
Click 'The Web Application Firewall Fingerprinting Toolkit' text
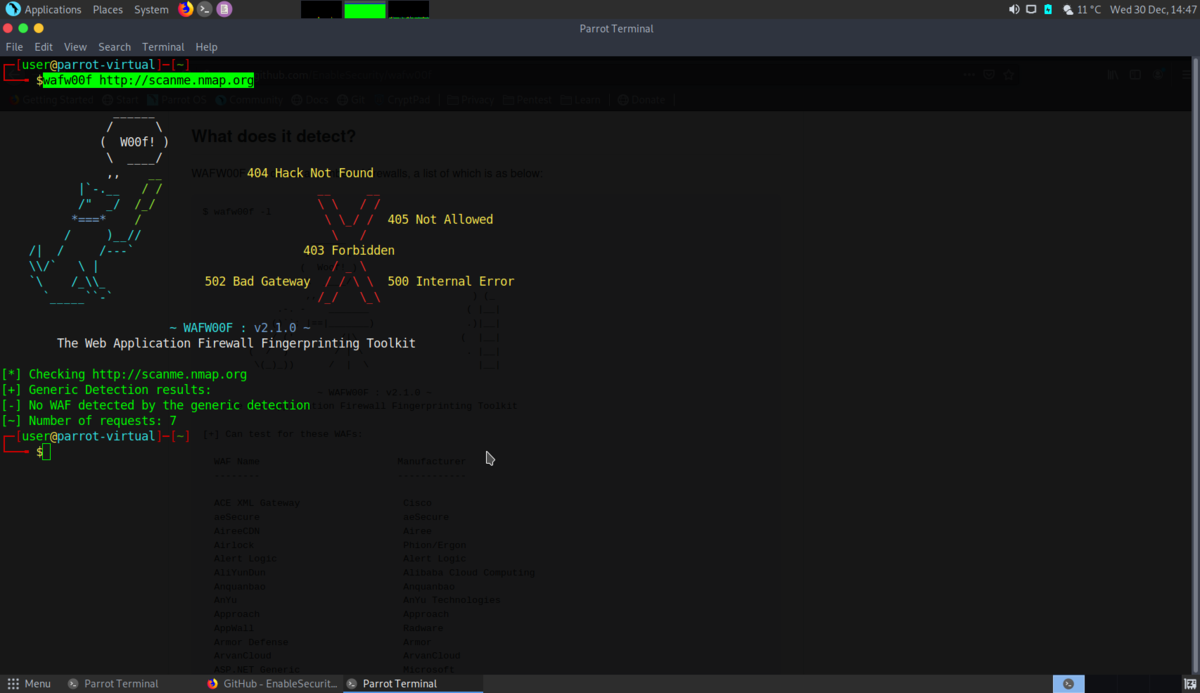pos(236,343)
